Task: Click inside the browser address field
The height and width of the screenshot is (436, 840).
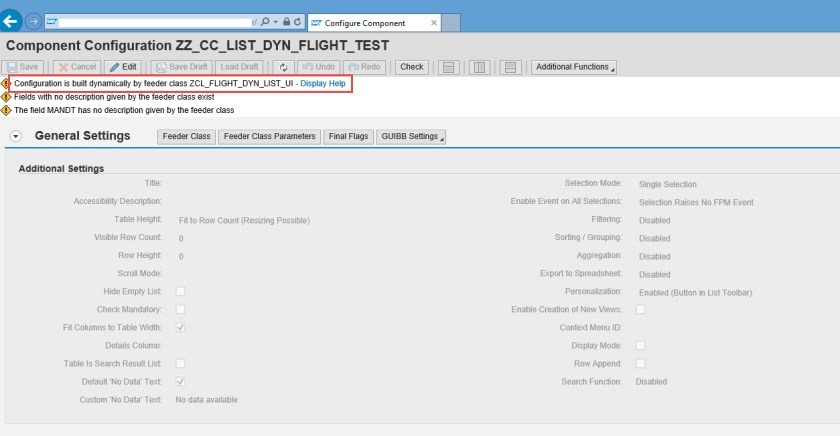Action: [155, 22]
